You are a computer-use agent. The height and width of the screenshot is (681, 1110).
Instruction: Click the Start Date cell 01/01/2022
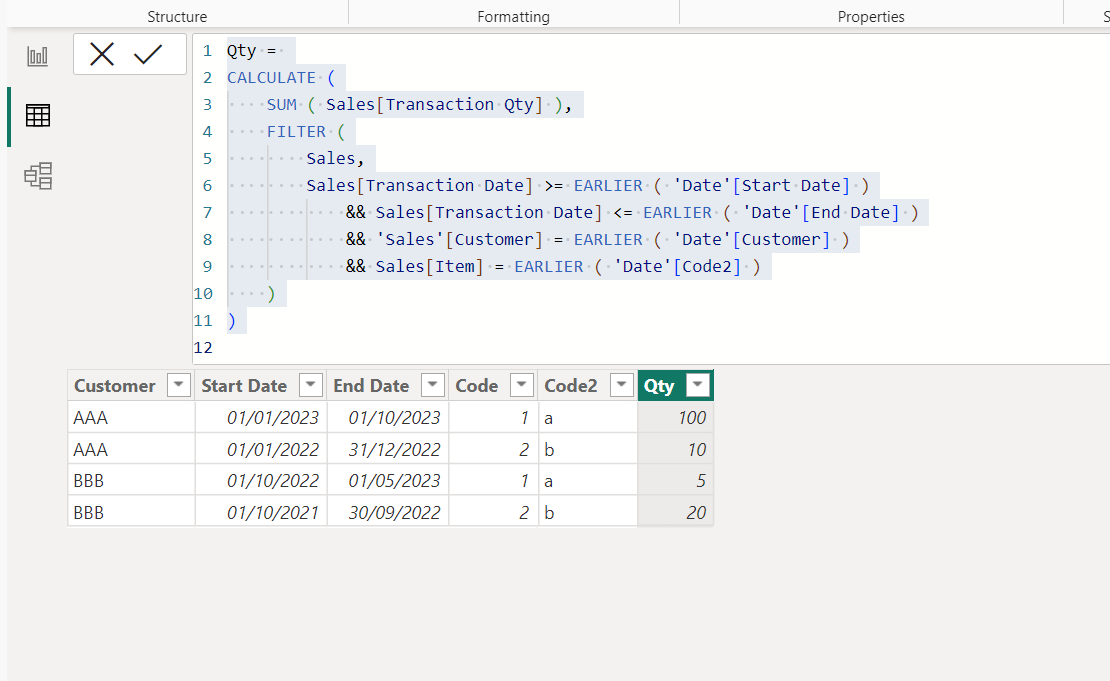261,450
